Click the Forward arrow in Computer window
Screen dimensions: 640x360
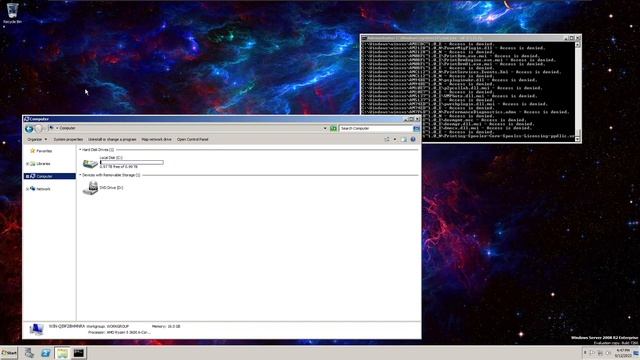39,129
